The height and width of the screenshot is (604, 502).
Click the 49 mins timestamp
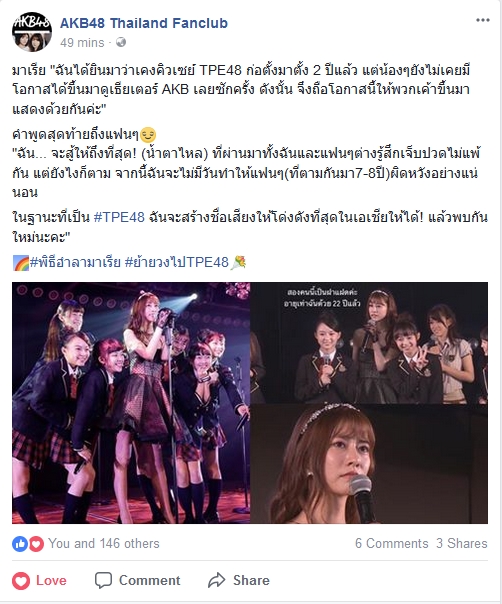82,42
